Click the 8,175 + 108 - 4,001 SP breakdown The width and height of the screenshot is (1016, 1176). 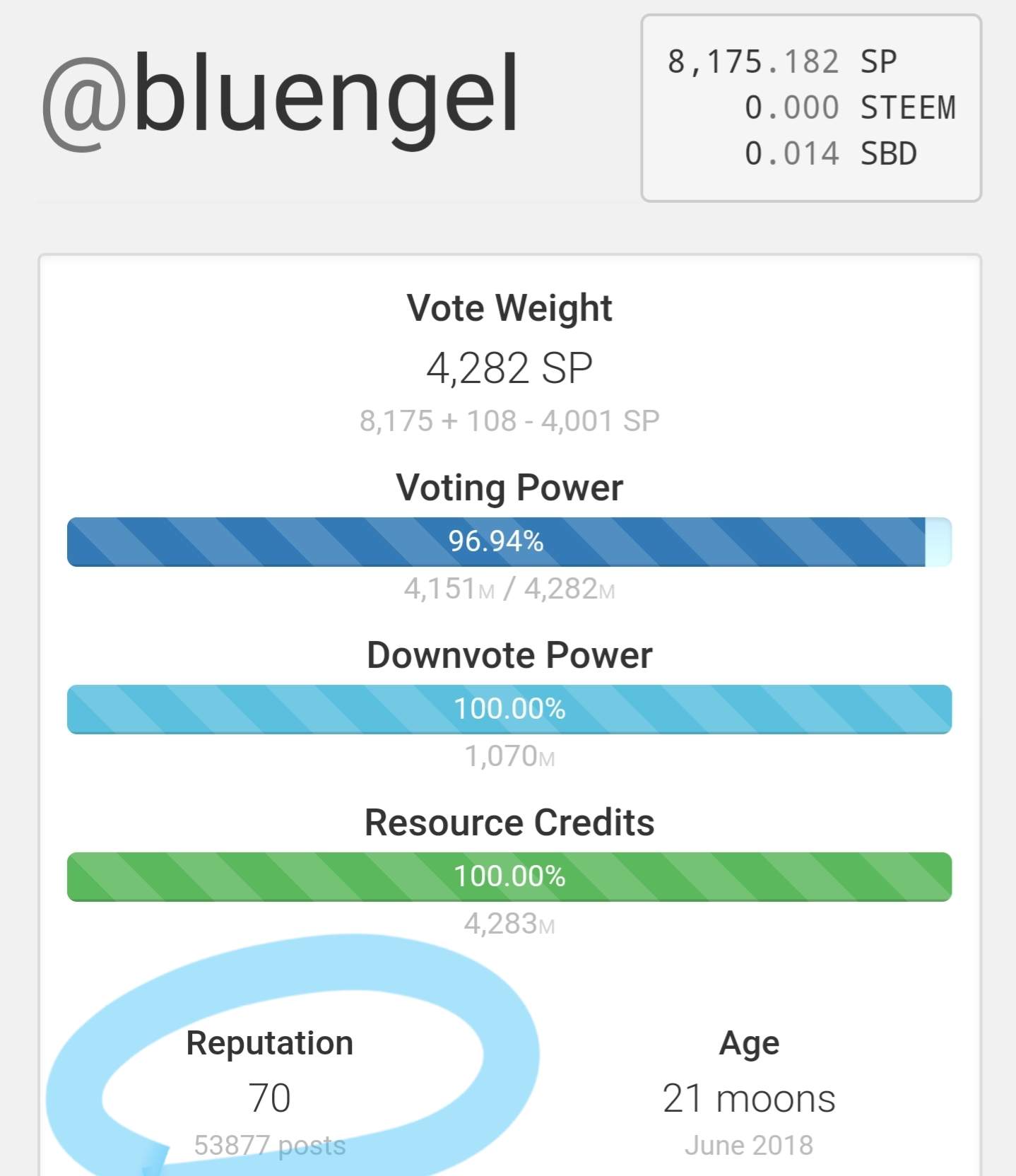coord(509,421)
